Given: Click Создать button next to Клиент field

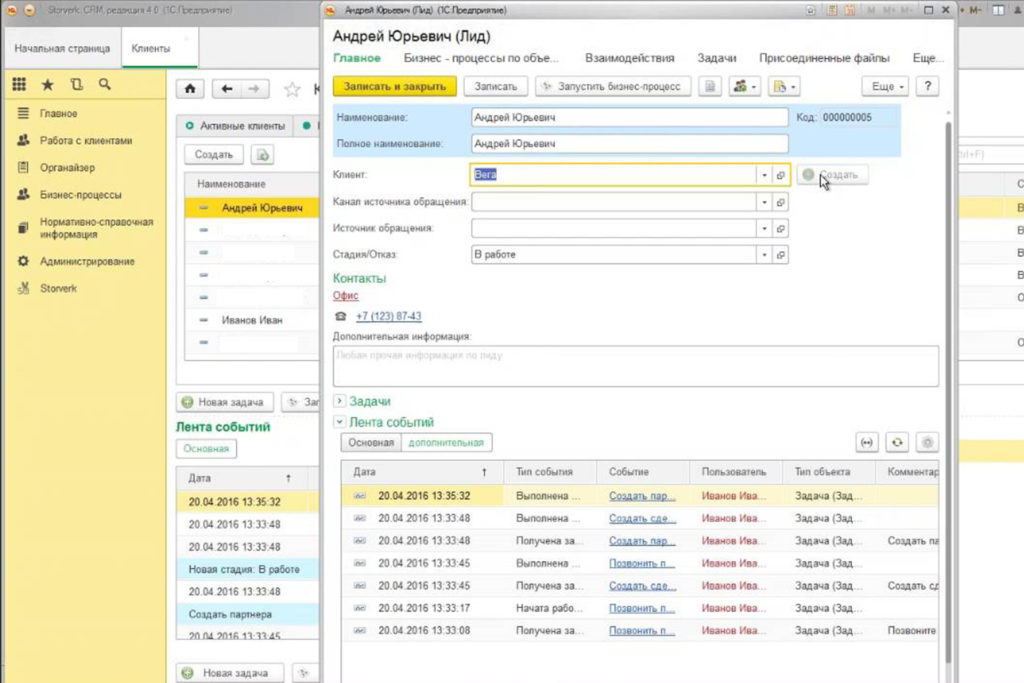Looking at the screenshot, I should (832, 175).
